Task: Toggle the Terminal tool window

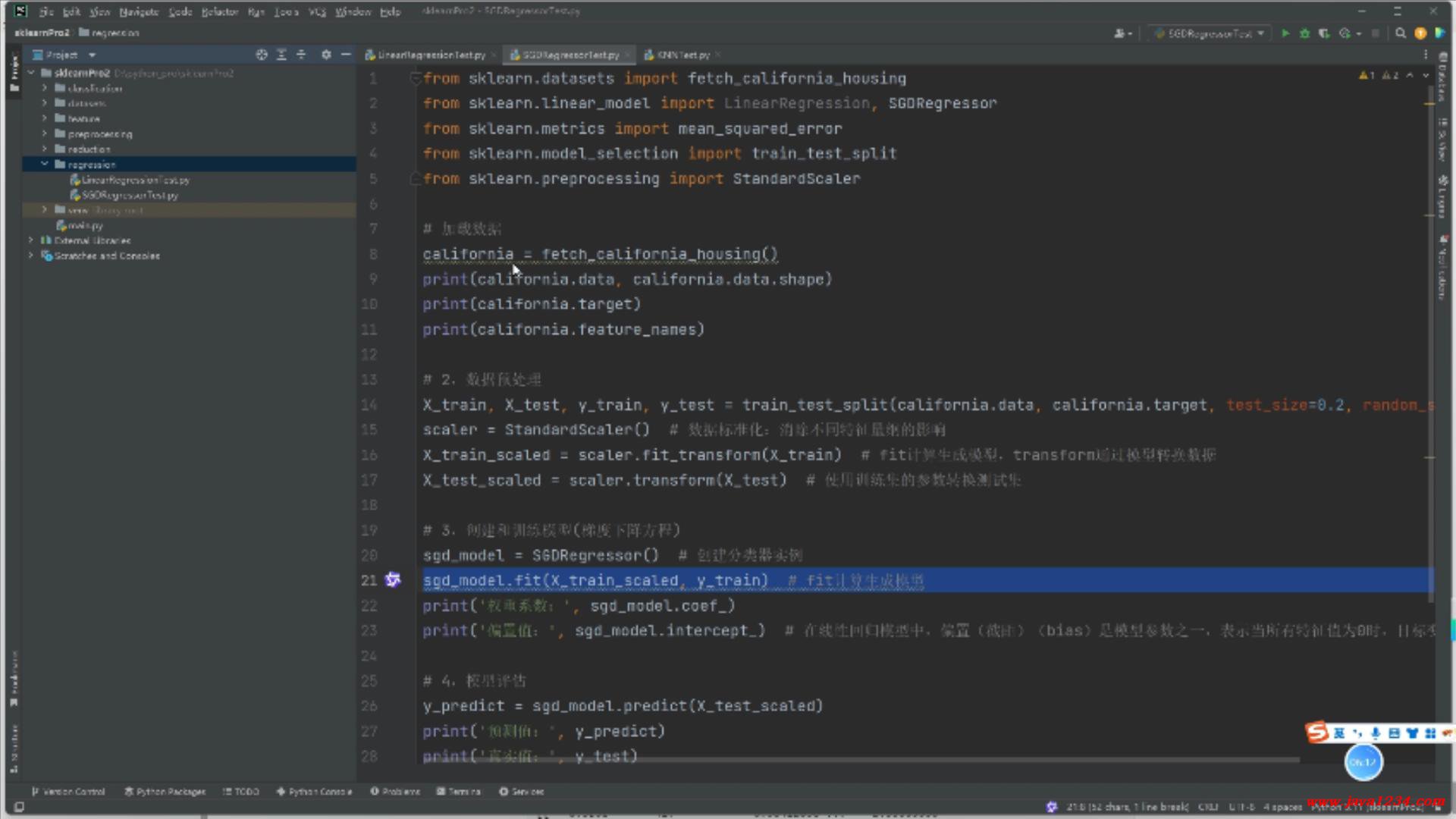Action: [458, 791]
